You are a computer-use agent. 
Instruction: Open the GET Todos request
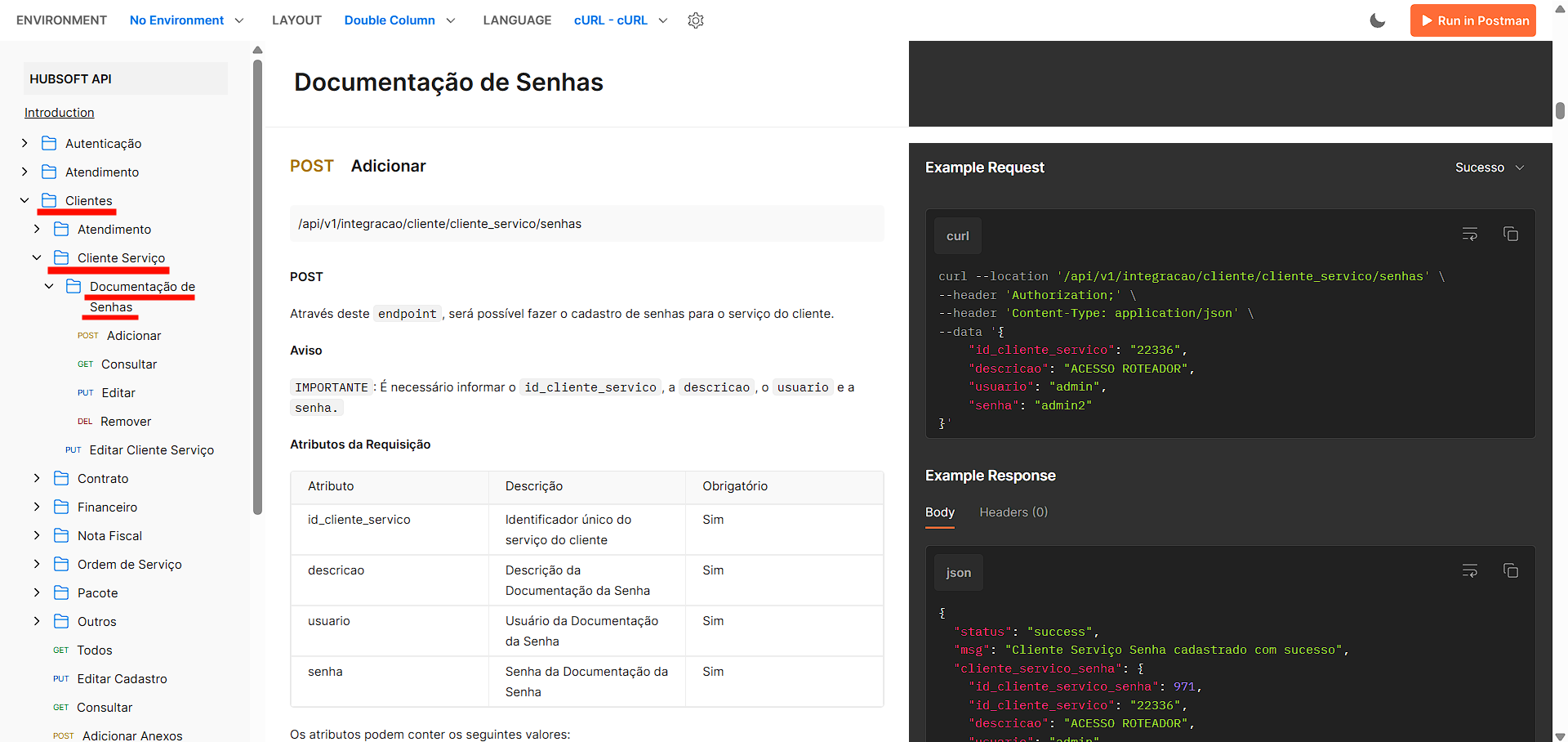point(82,650)
